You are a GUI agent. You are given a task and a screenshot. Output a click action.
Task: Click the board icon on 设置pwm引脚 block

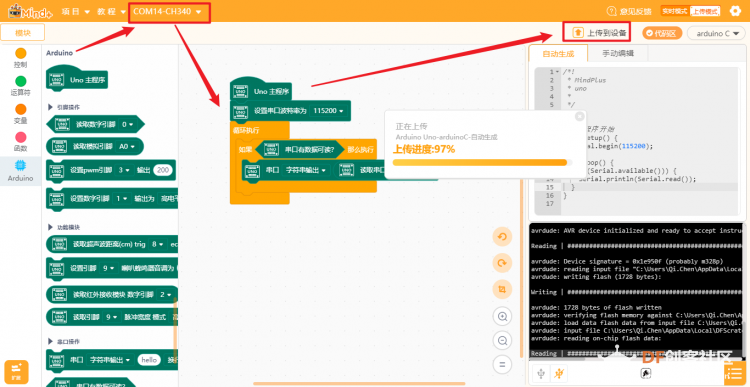point(57,170)
